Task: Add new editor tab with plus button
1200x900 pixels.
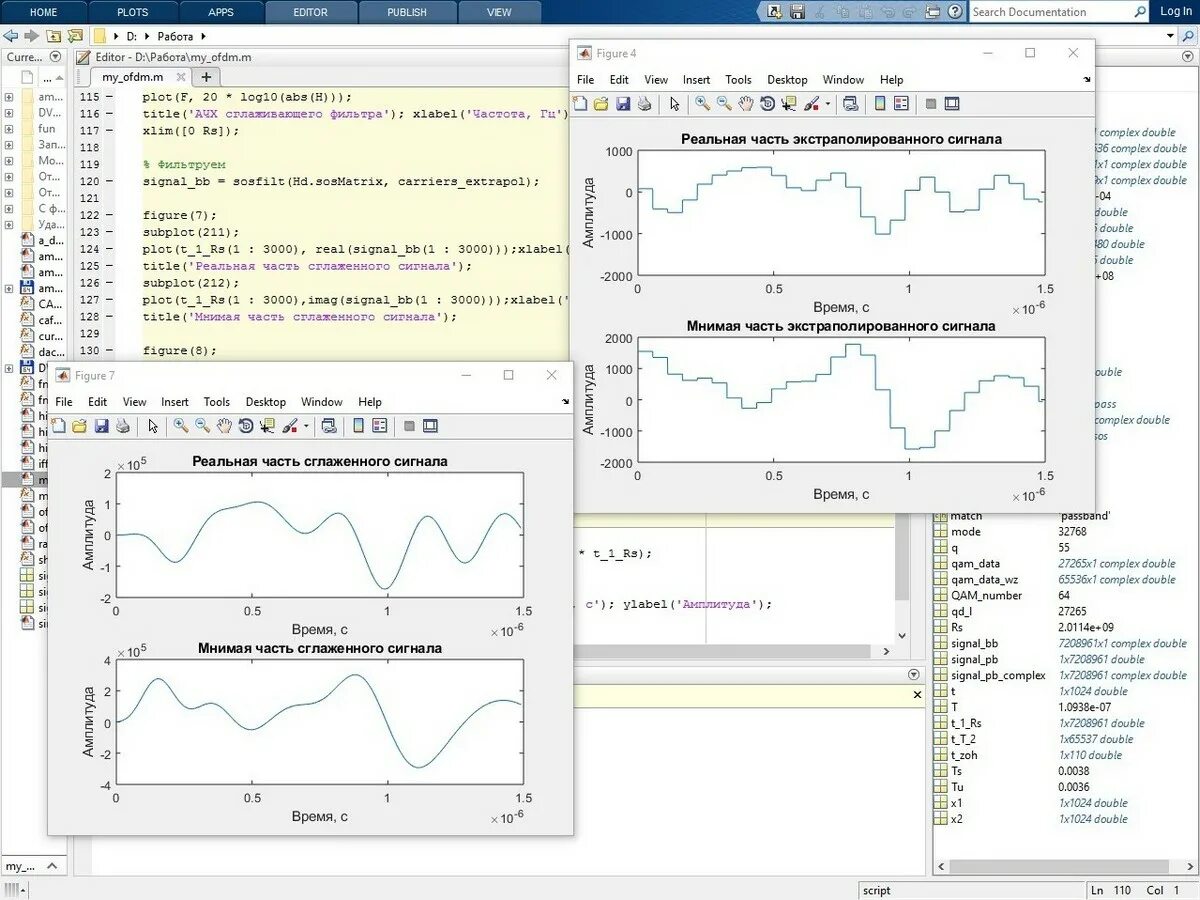Action: coord(206,77)
